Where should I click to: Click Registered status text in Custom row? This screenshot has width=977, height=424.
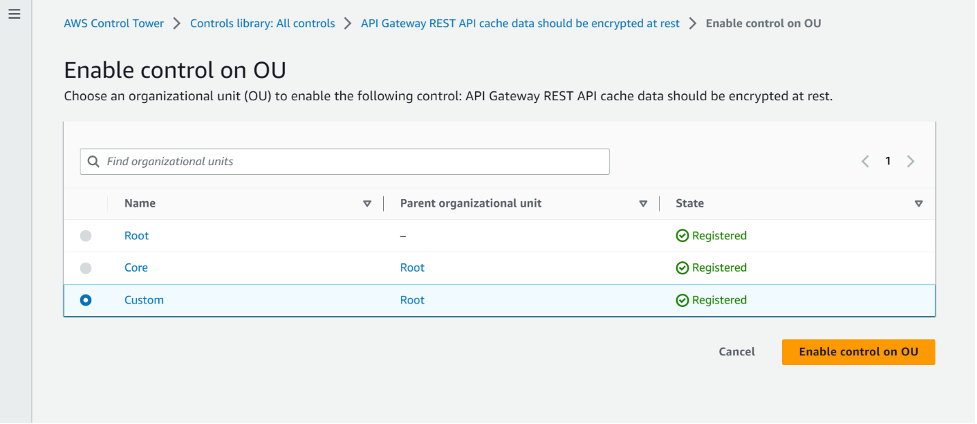(x=719, y=300)
